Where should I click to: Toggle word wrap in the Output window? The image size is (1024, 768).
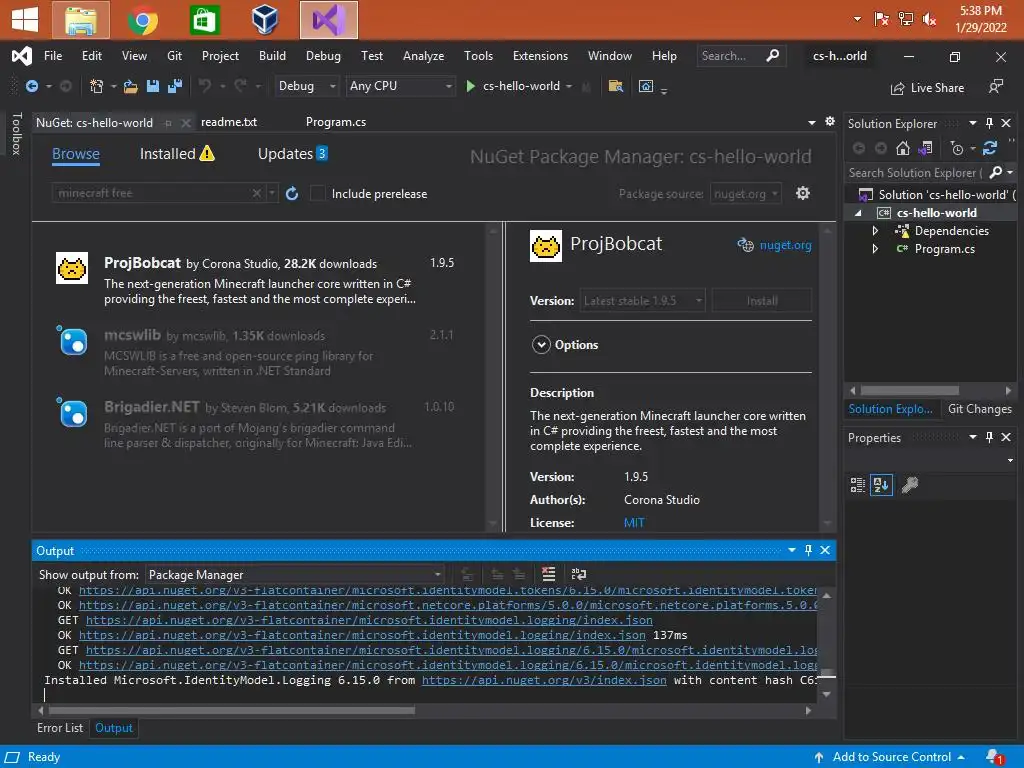(579, 574)
